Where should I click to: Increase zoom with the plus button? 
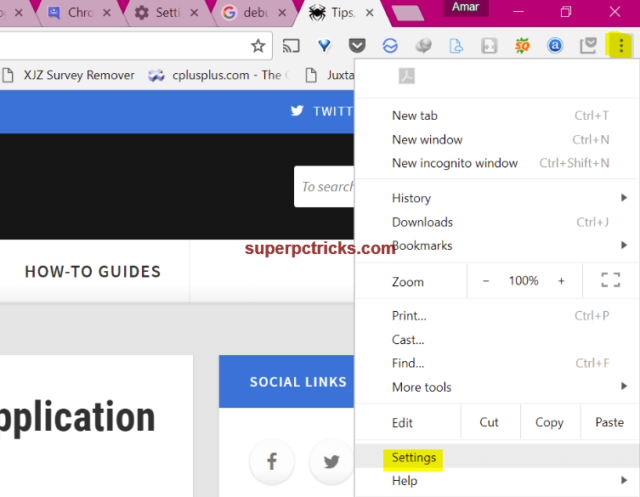pos(562,281)
